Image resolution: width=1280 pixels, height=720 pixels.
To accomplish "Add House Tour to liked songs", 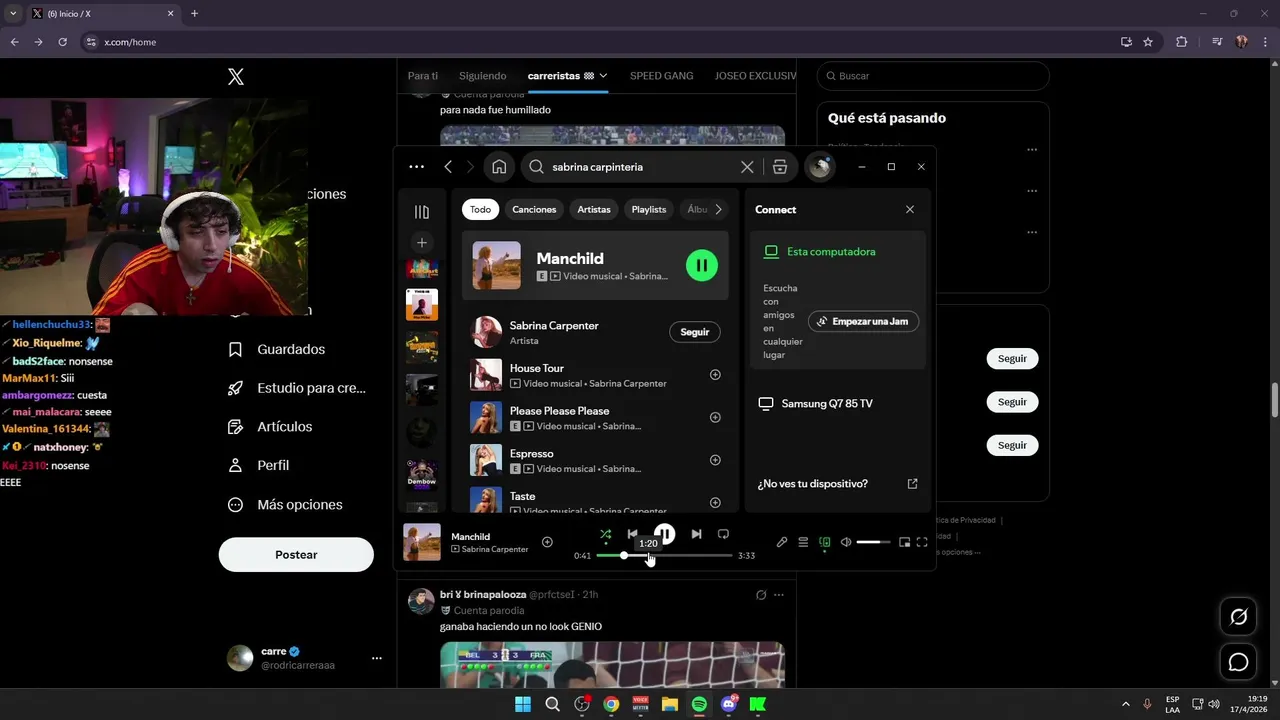I will pyautogui.click(x=715, y=375).
